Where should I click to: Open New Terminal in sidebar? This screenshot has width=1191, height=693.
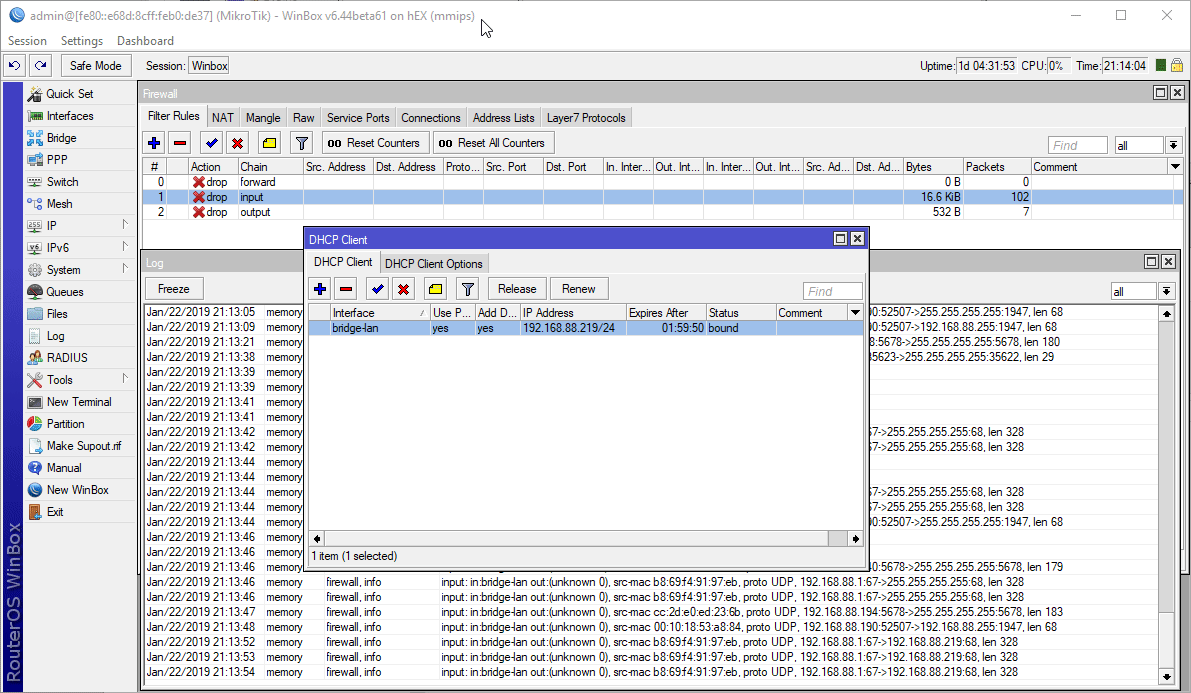coord(78,403)
